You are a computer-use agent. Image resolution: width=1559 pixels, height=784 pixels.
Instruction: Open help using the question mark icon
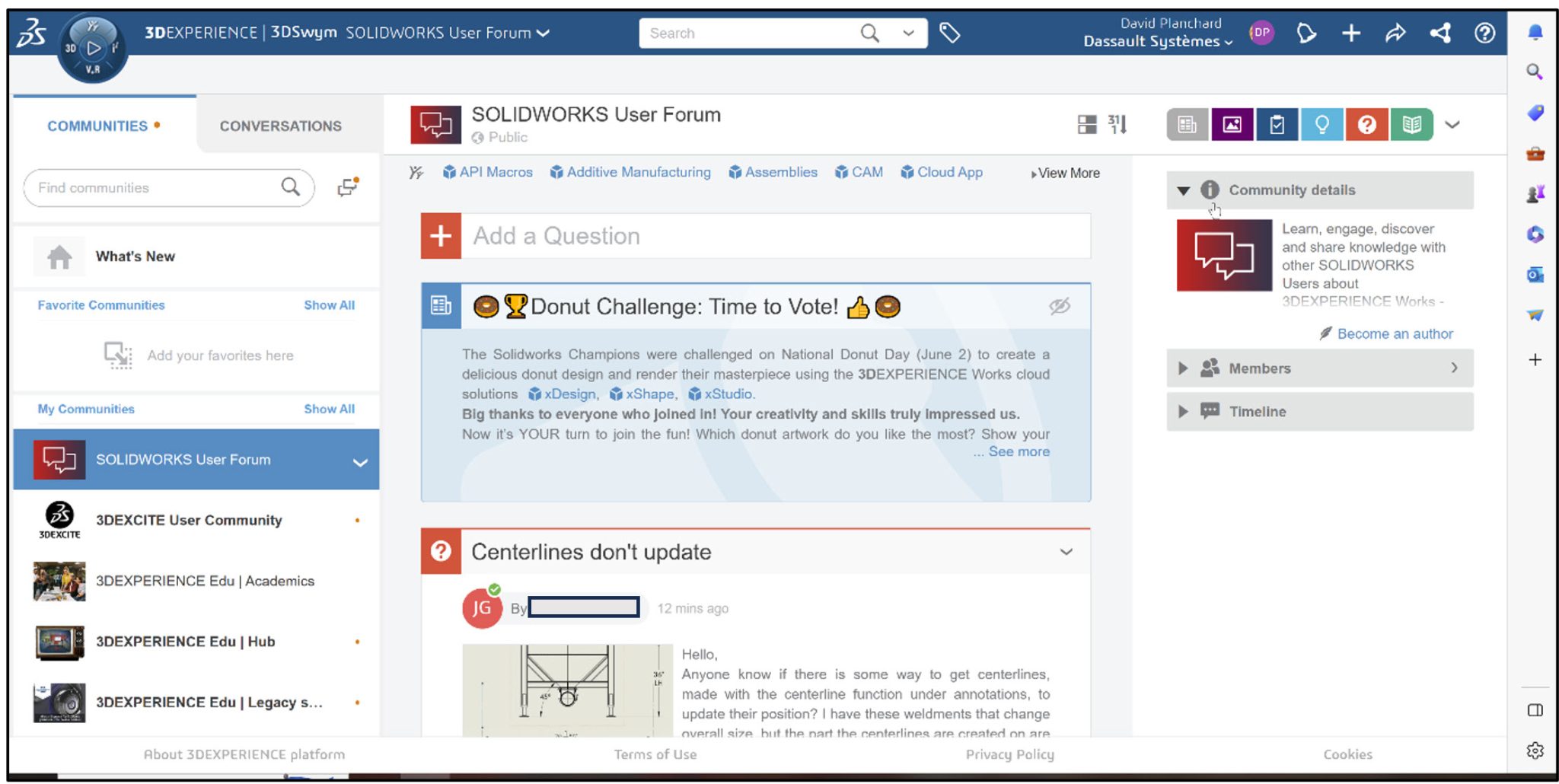tap(1484, 33)
